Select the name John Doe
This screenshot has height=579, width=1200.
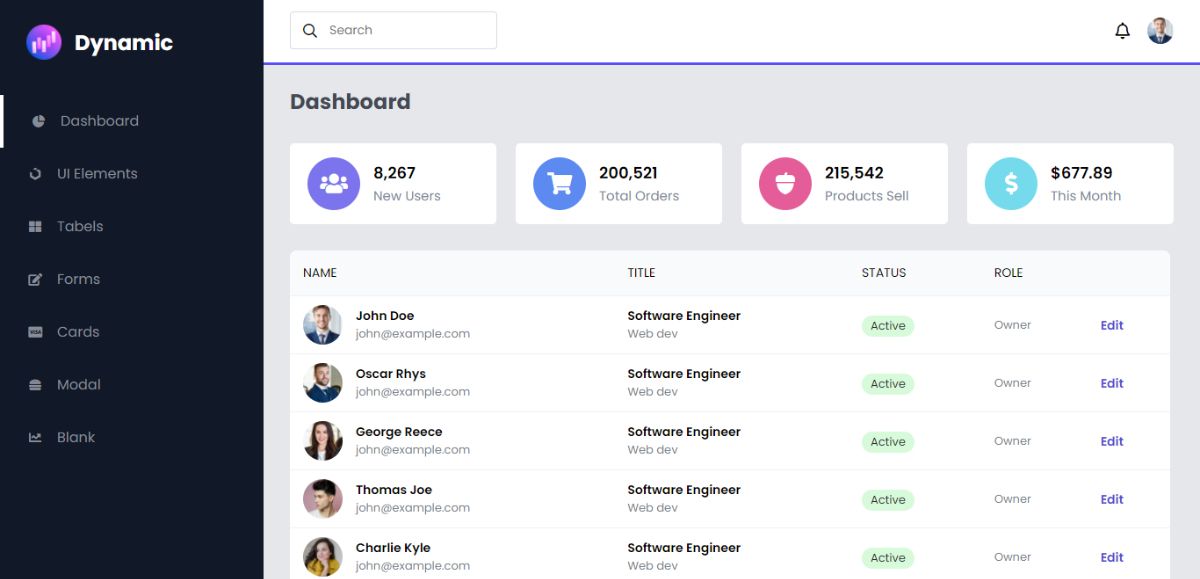pos(385,316)
